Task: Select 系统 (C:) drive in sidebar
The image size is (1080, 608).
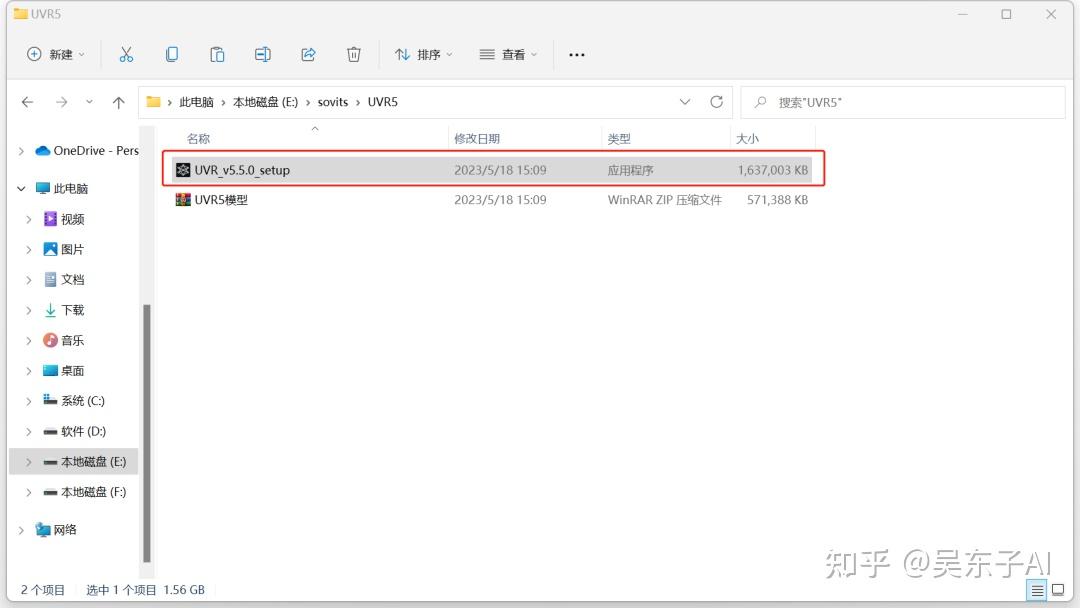Action: coord(74,401)
